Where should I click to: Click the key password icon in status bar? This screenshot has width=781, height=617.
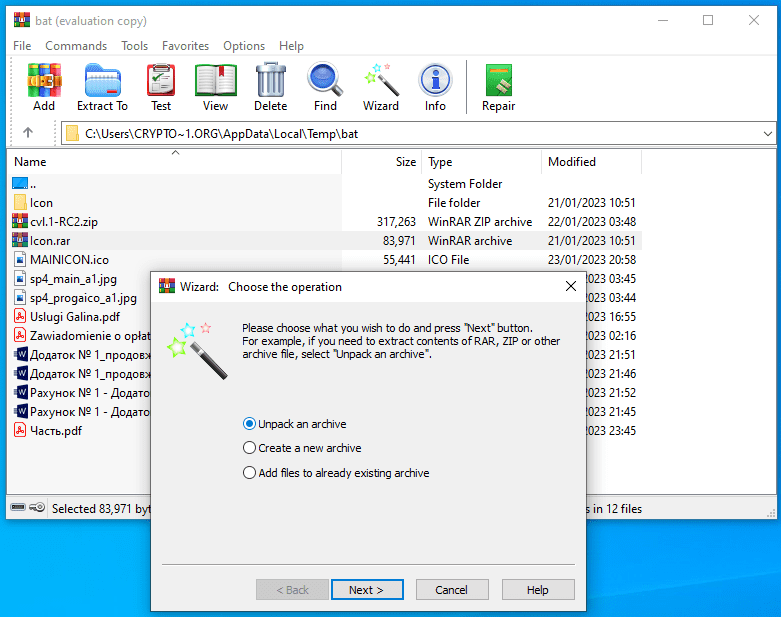37,507
